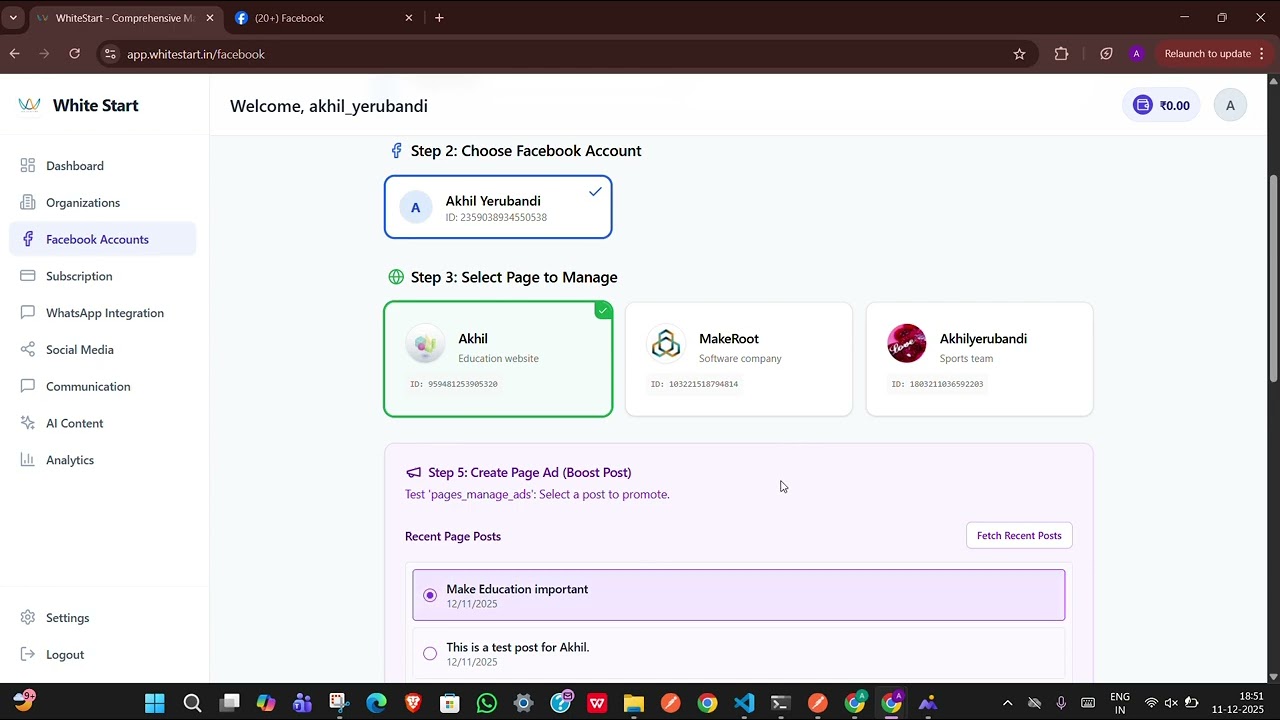
Task: Open browser extensions puzzle icon
Action: [x=1061, y=54]
